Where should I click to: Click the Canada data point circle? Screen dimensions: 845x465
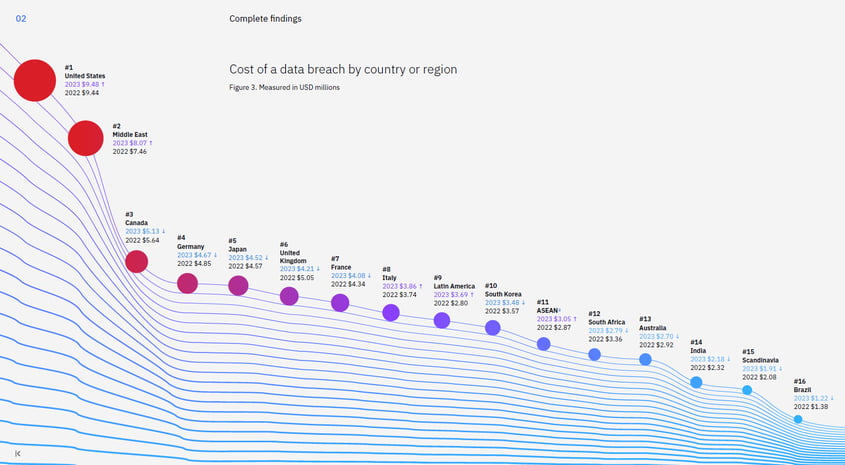[x=137, y=262]
